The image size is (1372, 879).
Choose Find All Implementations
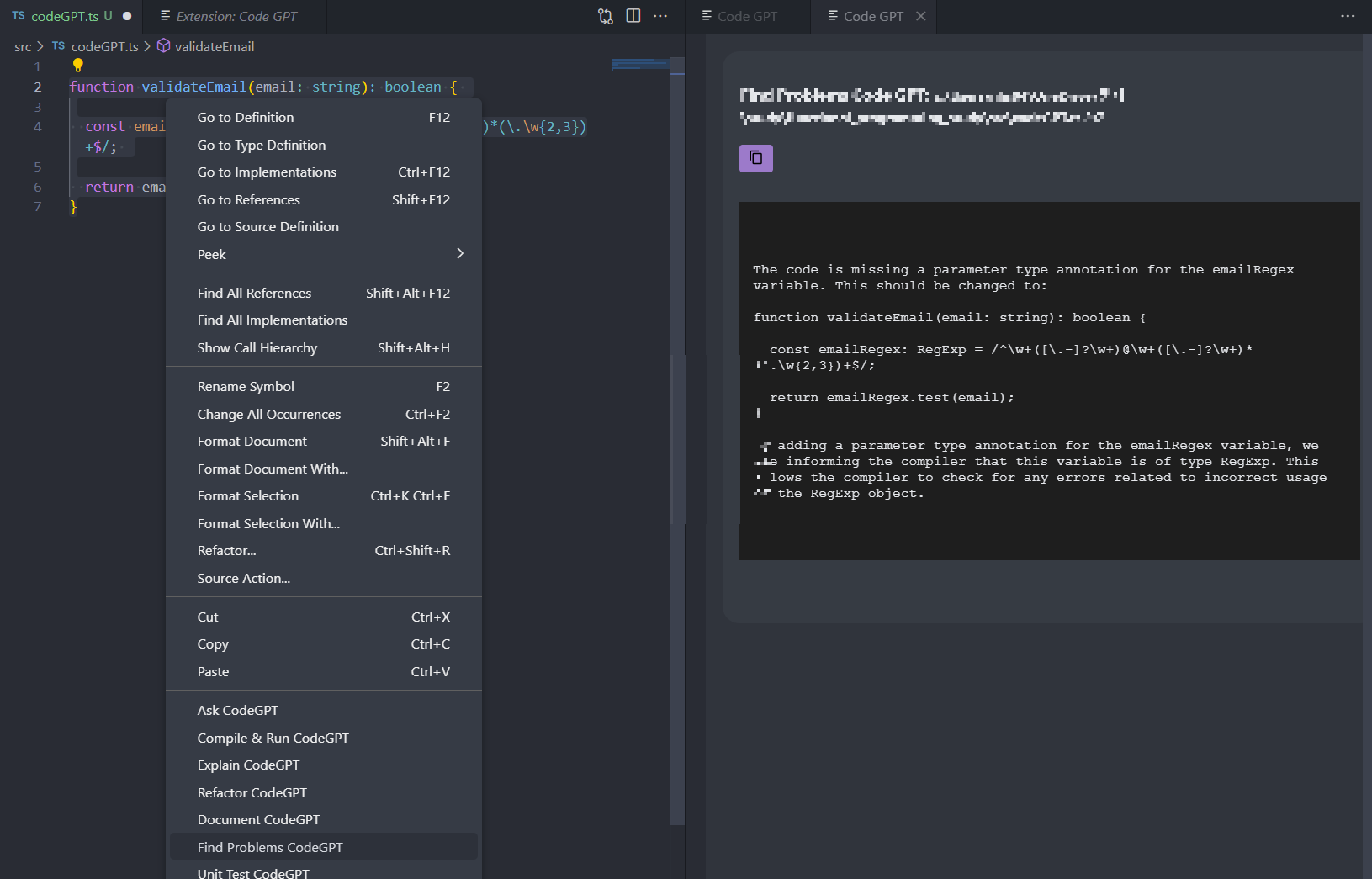[324, 320]
